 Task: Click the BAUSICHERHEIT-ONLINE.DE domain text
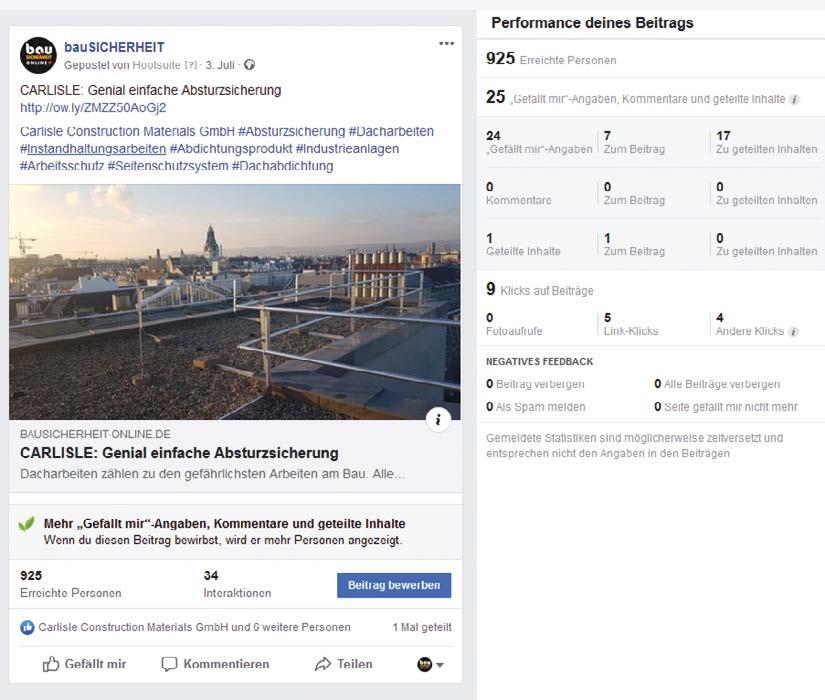95,434
